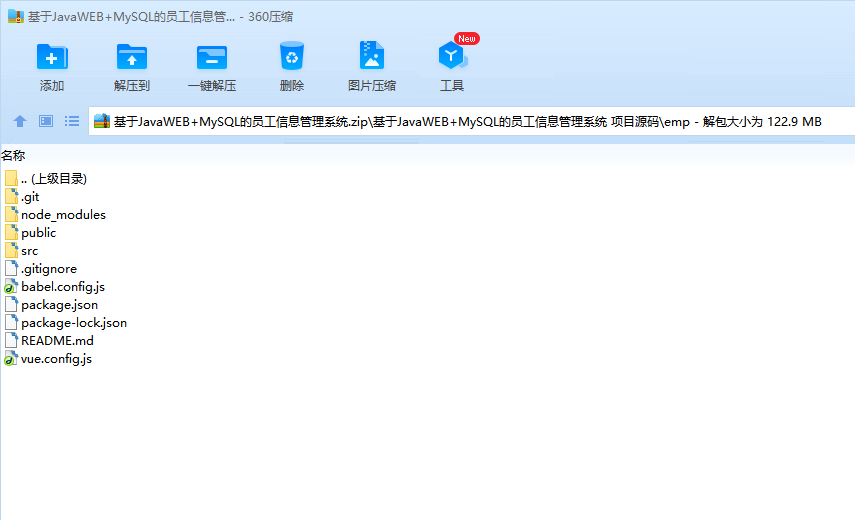Click the folder icon beside src
The width and height of the screenshot is (855, 520).
tap(11, 250)
